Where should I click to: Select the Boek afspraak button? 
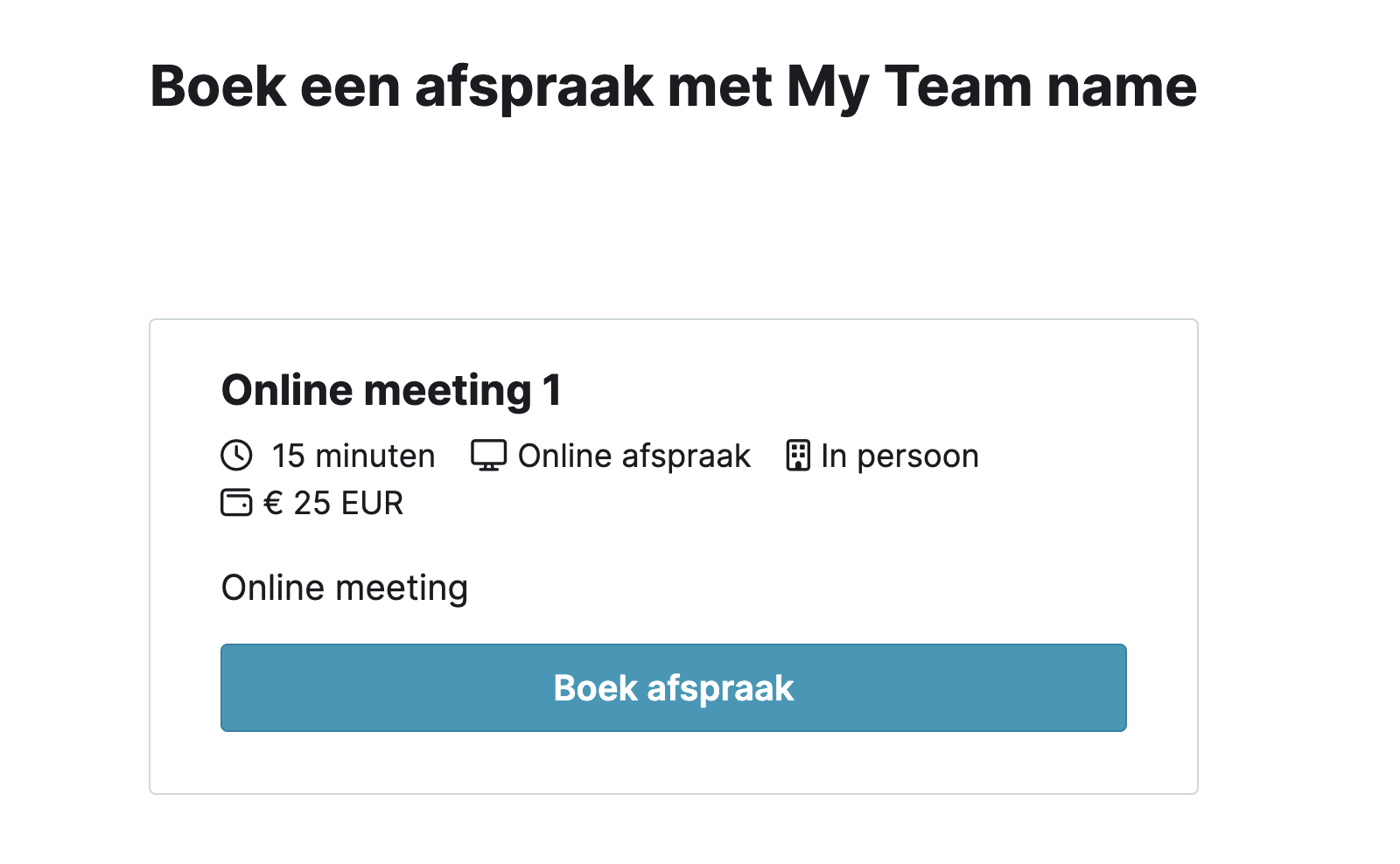674,688
